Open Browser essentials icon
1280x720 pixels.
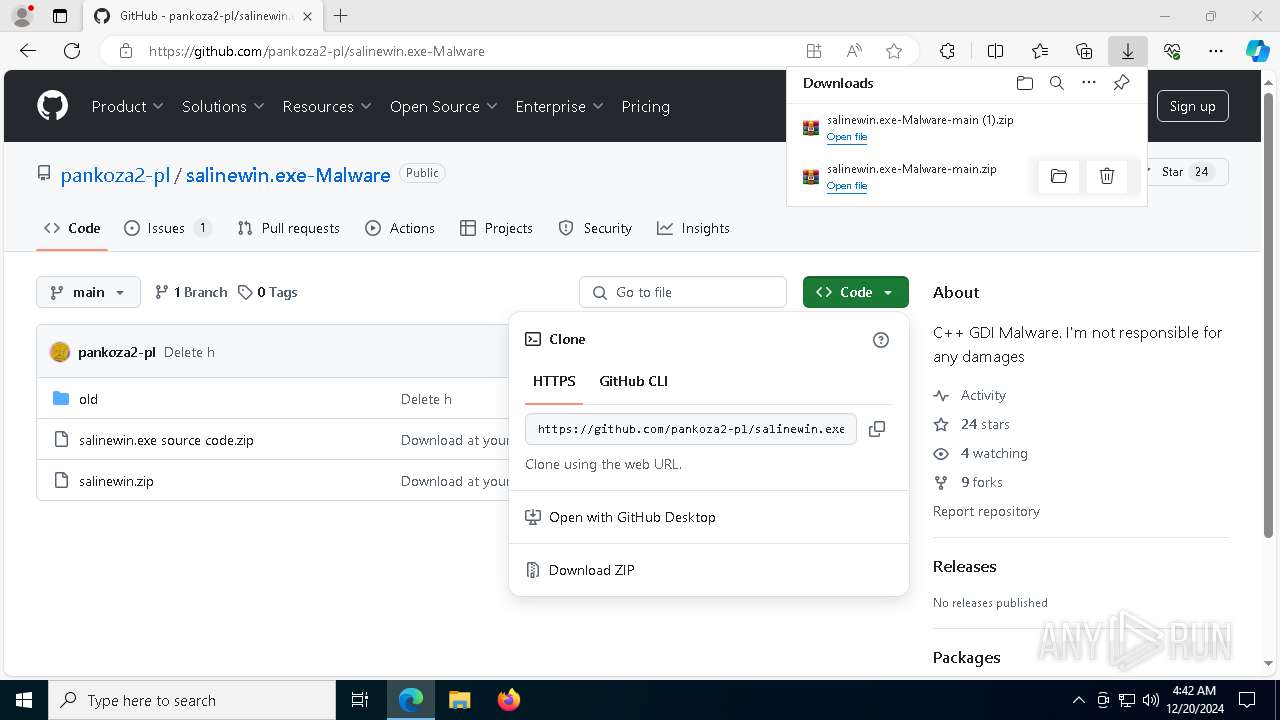tap(1172, 51)
